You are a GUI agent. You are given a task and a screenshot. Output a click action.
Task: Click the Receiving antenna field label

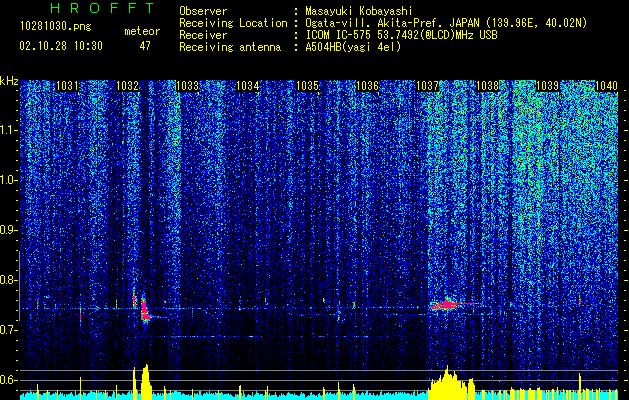point(230,47)
